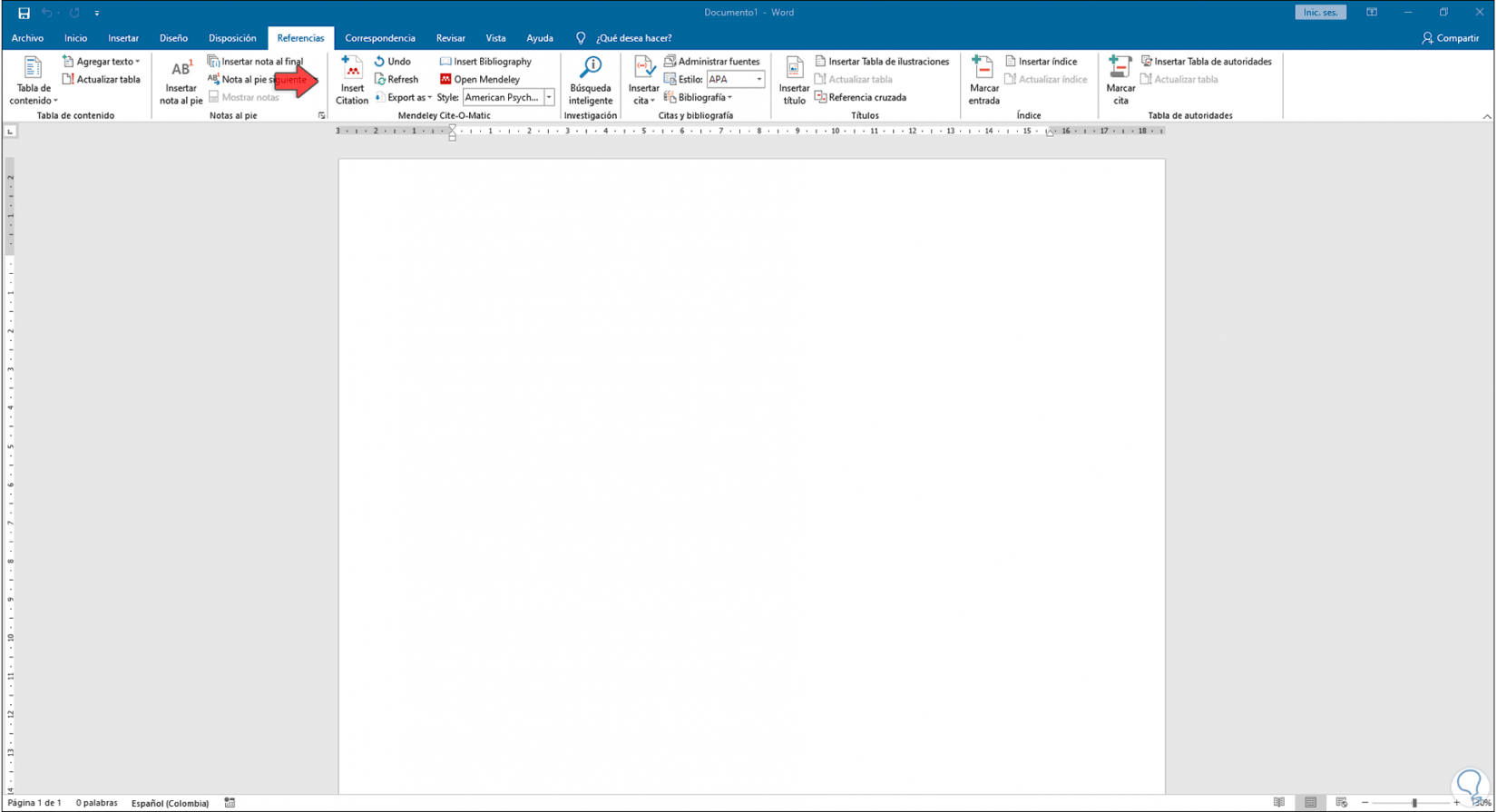Click the zoom out minus button
This screenshot has width=1497, height=812.
tap(1365, 803)
